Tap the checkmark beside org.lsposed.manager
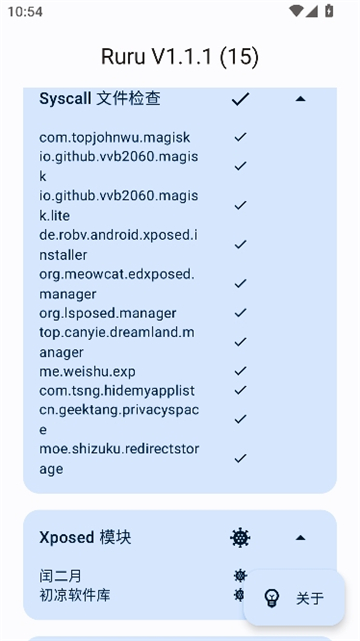This screenshot has width=360, height=641. point(240,313)
